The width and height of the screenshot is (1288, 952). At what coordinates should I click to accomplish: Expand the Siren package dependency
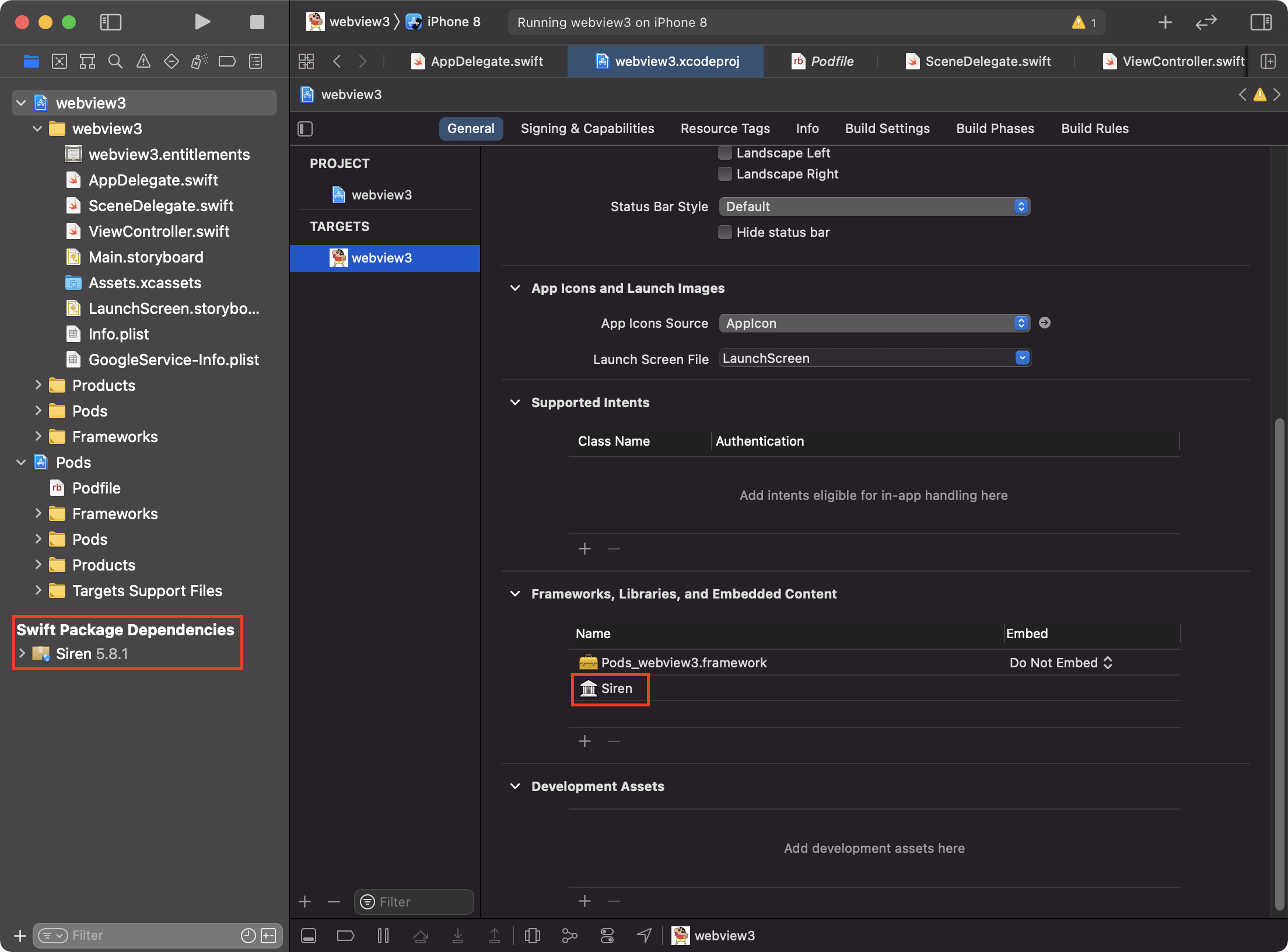pos(22,653)
